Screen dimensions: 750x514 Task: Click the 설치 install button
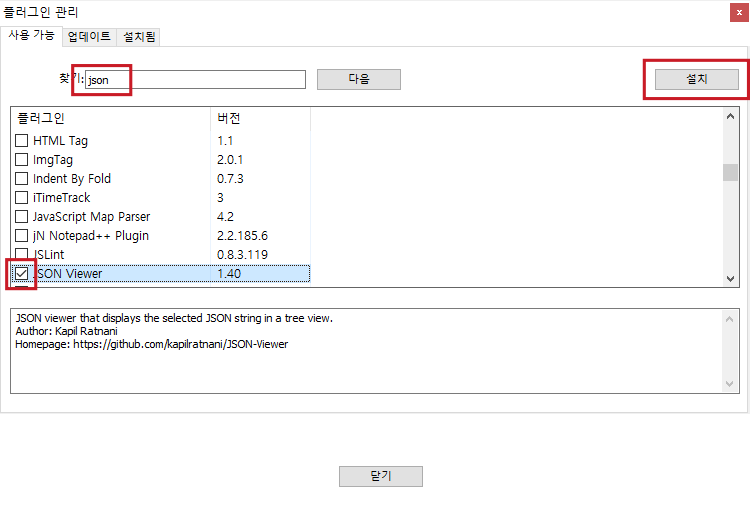(696, 79)
